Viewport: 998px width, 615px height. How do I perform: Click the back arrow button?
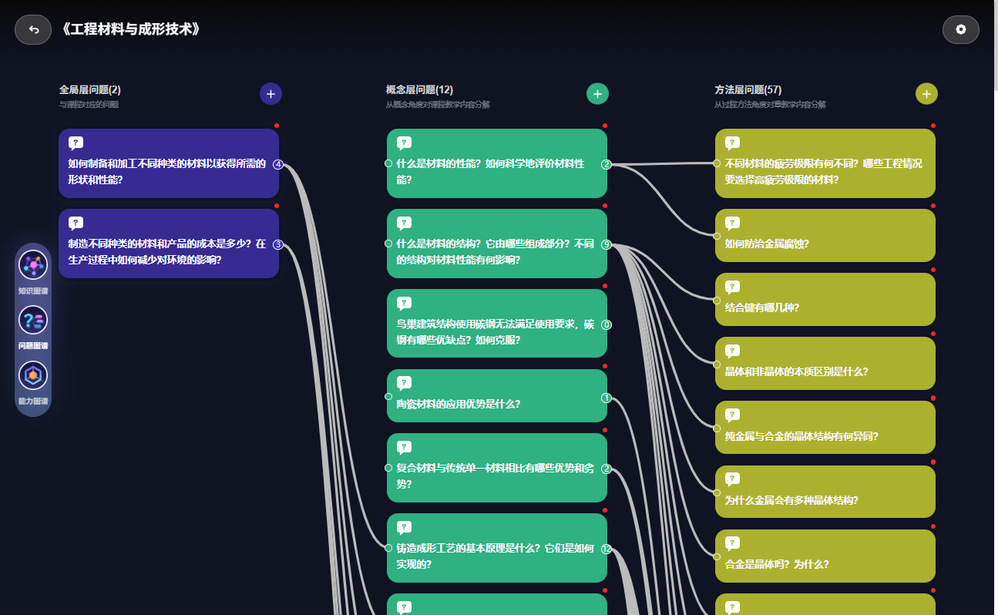coord(33,30)
